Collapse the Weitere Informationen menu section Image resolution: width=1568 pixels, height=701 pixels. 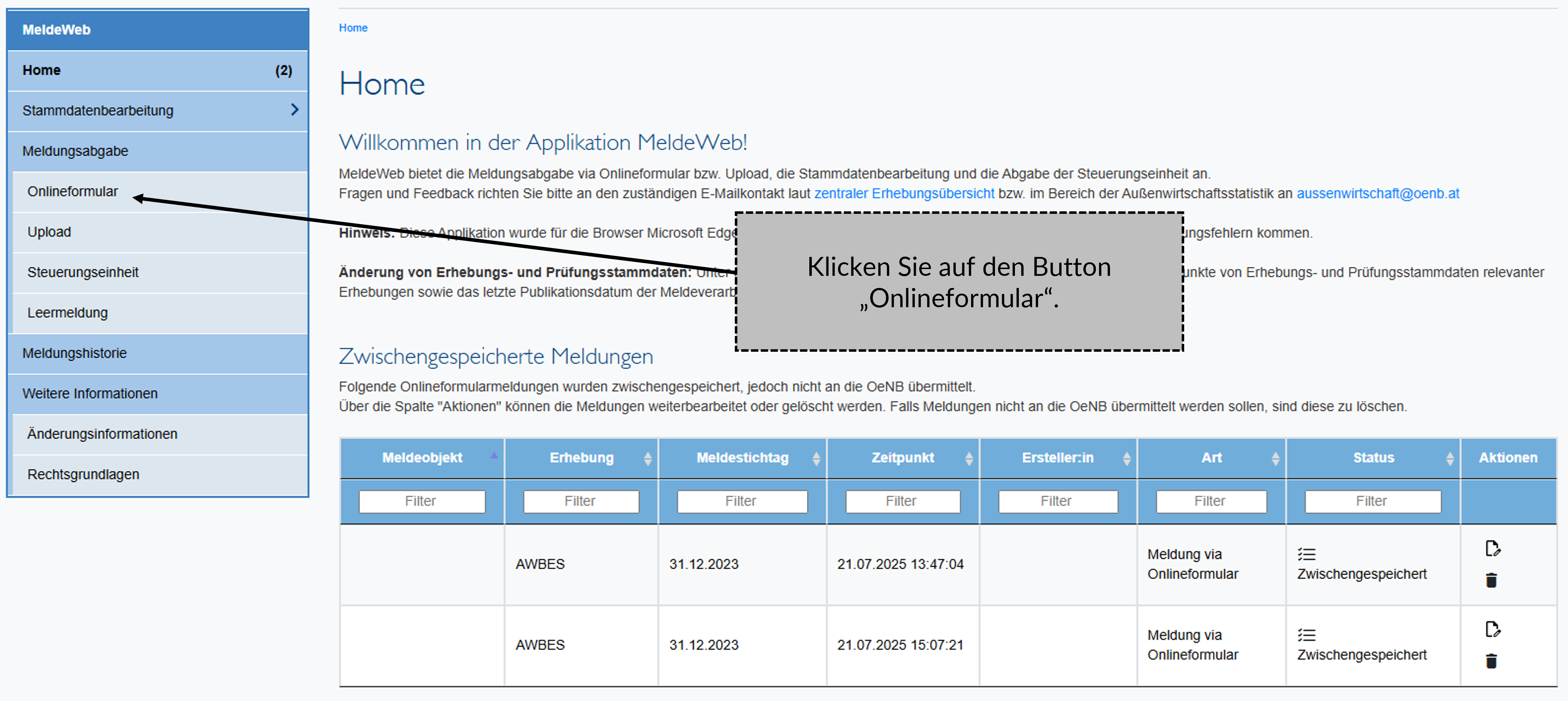click(90, 394)
